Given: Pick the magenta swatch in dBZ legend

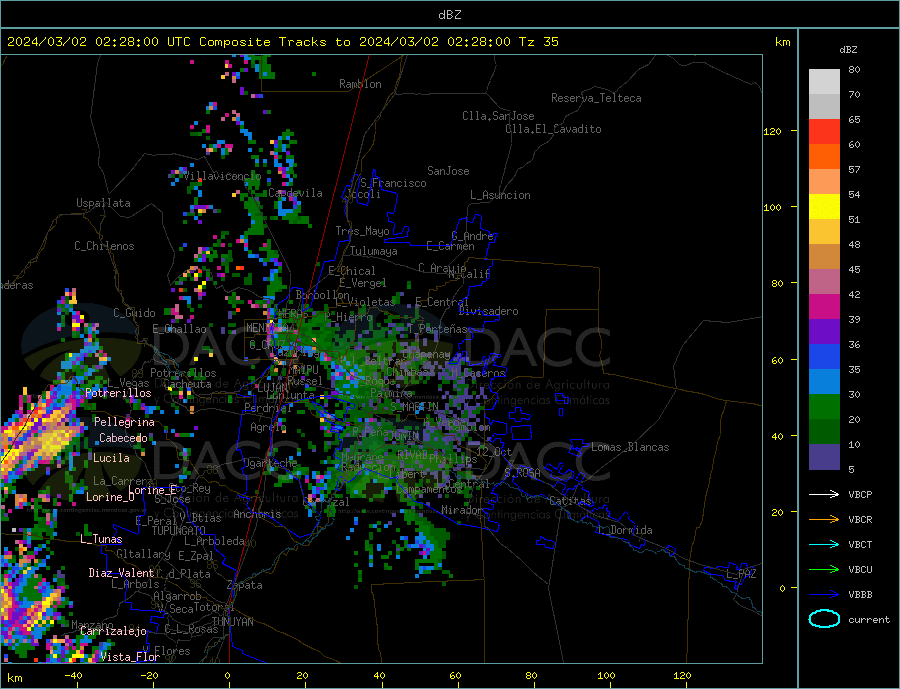Looking at the screenshot, I should (824, 307).
